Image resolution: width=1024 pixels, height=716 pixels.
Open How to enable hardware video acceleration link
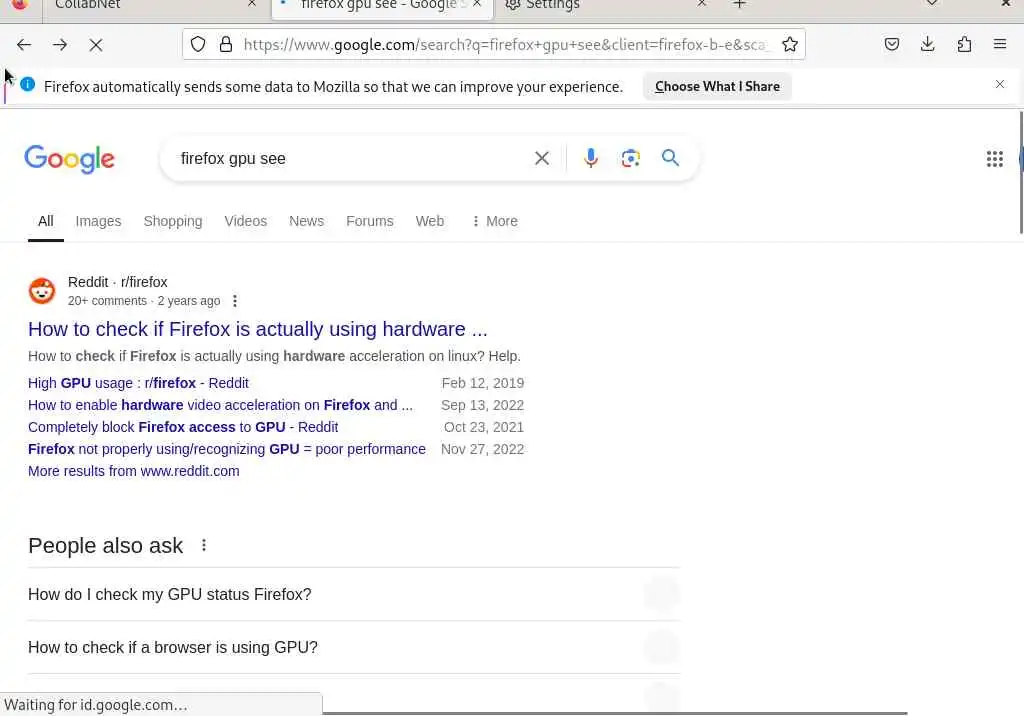click(x=220, y=405)
